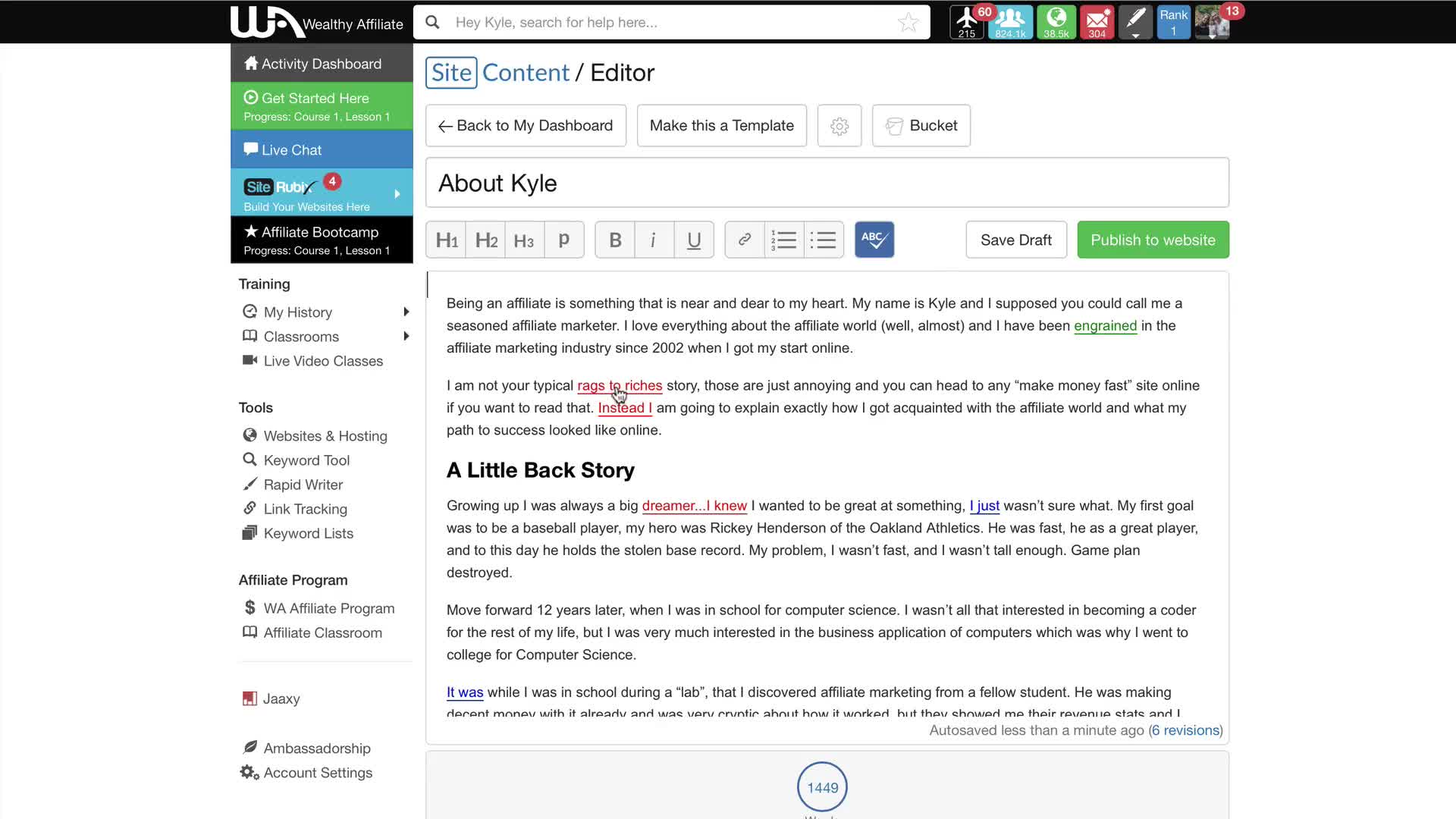Open Account Settings

click(x=318, y=773)
